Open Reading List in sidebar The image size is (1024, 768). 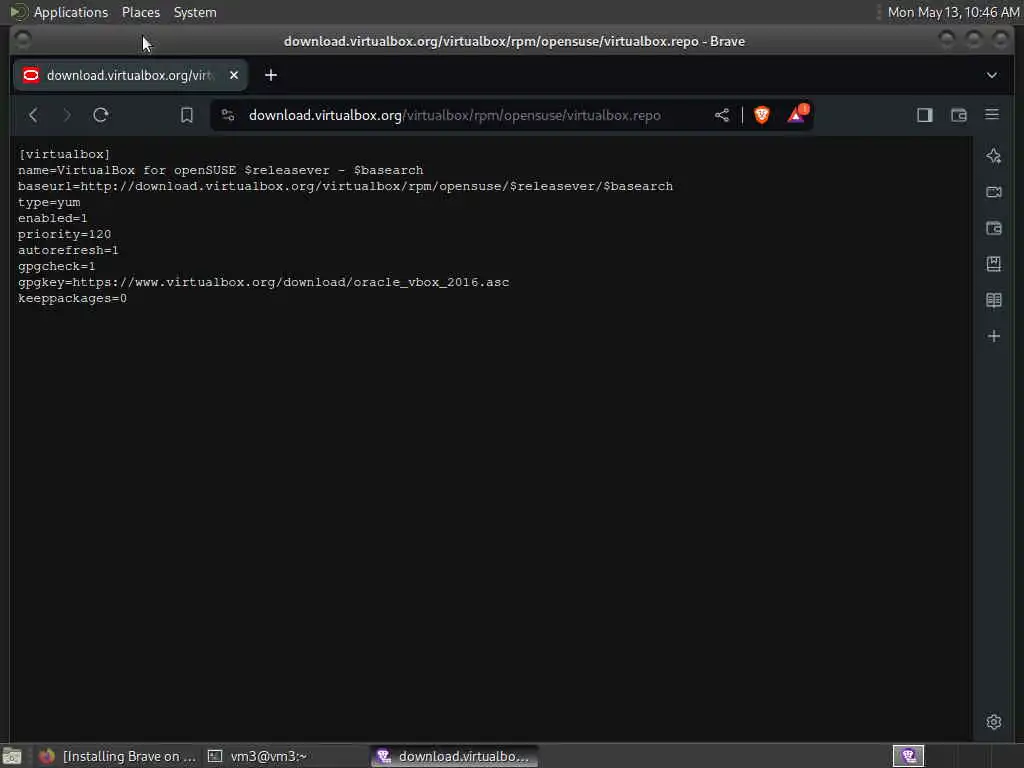994,300
